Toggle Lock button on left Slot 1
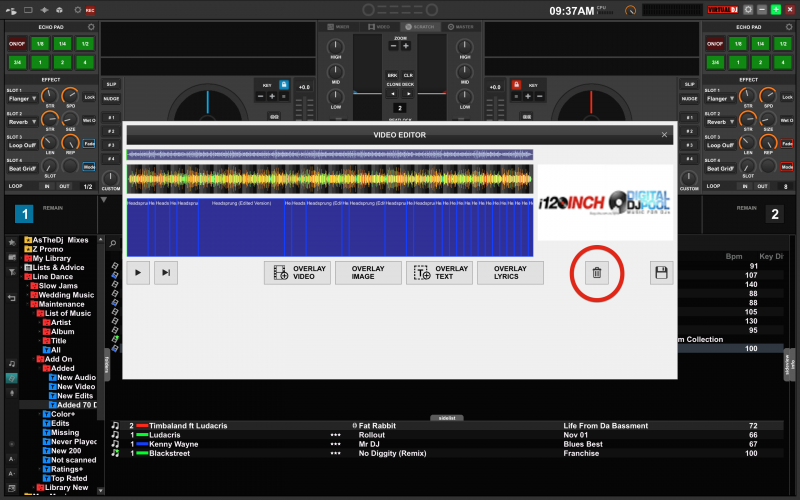Viewport: 800px width, 500px height. click(x=89, y=97)
